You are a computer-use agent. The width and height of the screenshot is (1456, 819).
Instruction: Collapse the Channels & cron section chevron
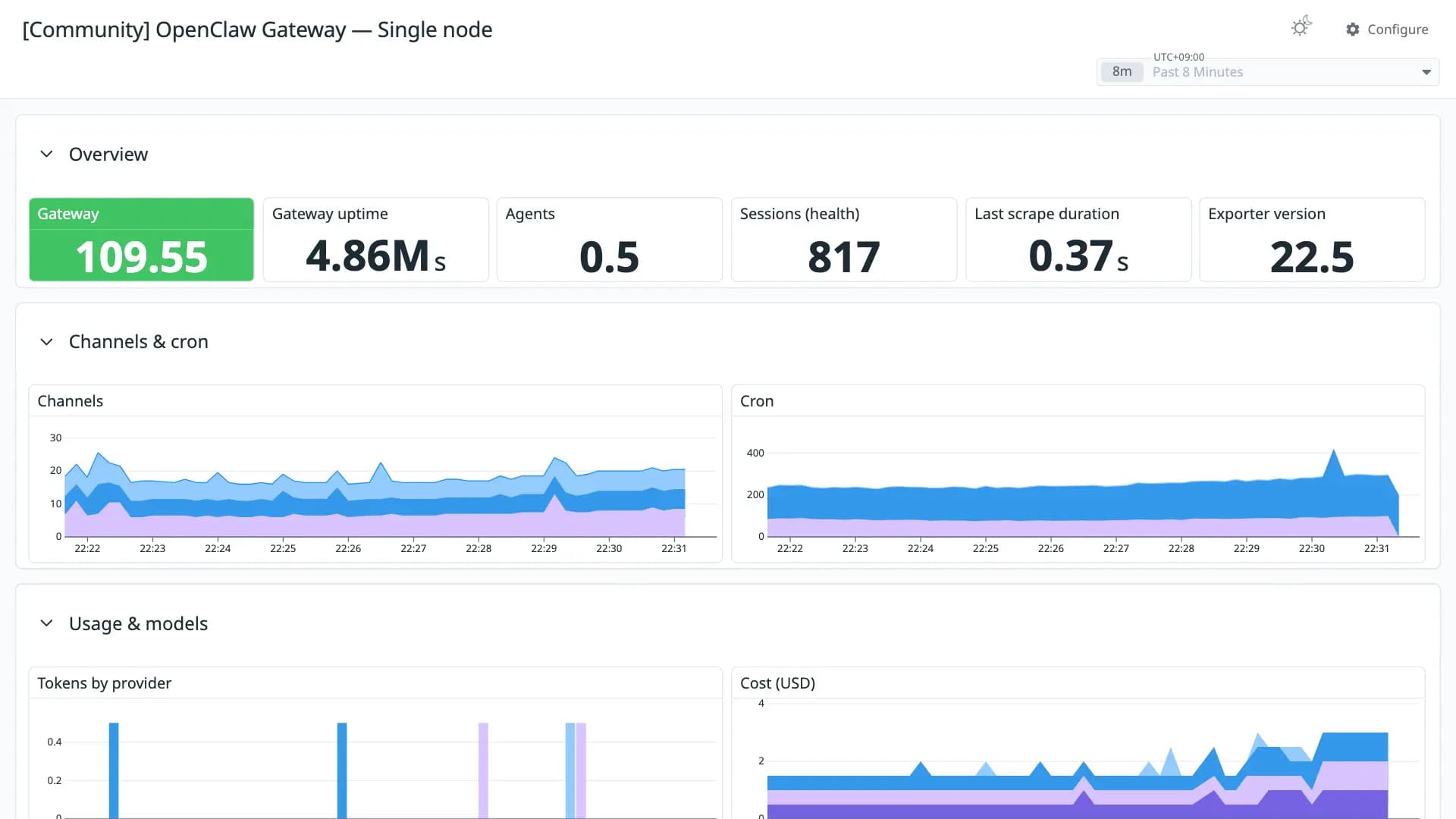point(46,342)
